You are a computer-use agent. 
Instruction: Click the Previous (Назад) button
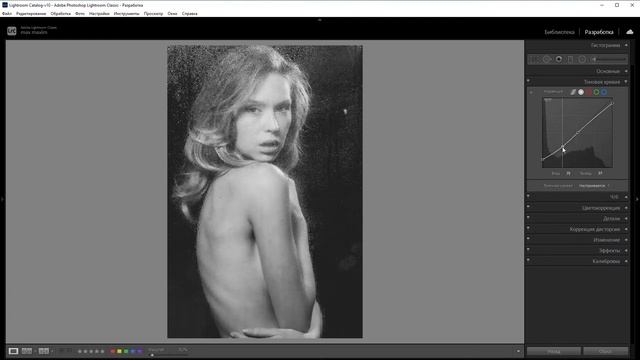(x=554, y=351)
